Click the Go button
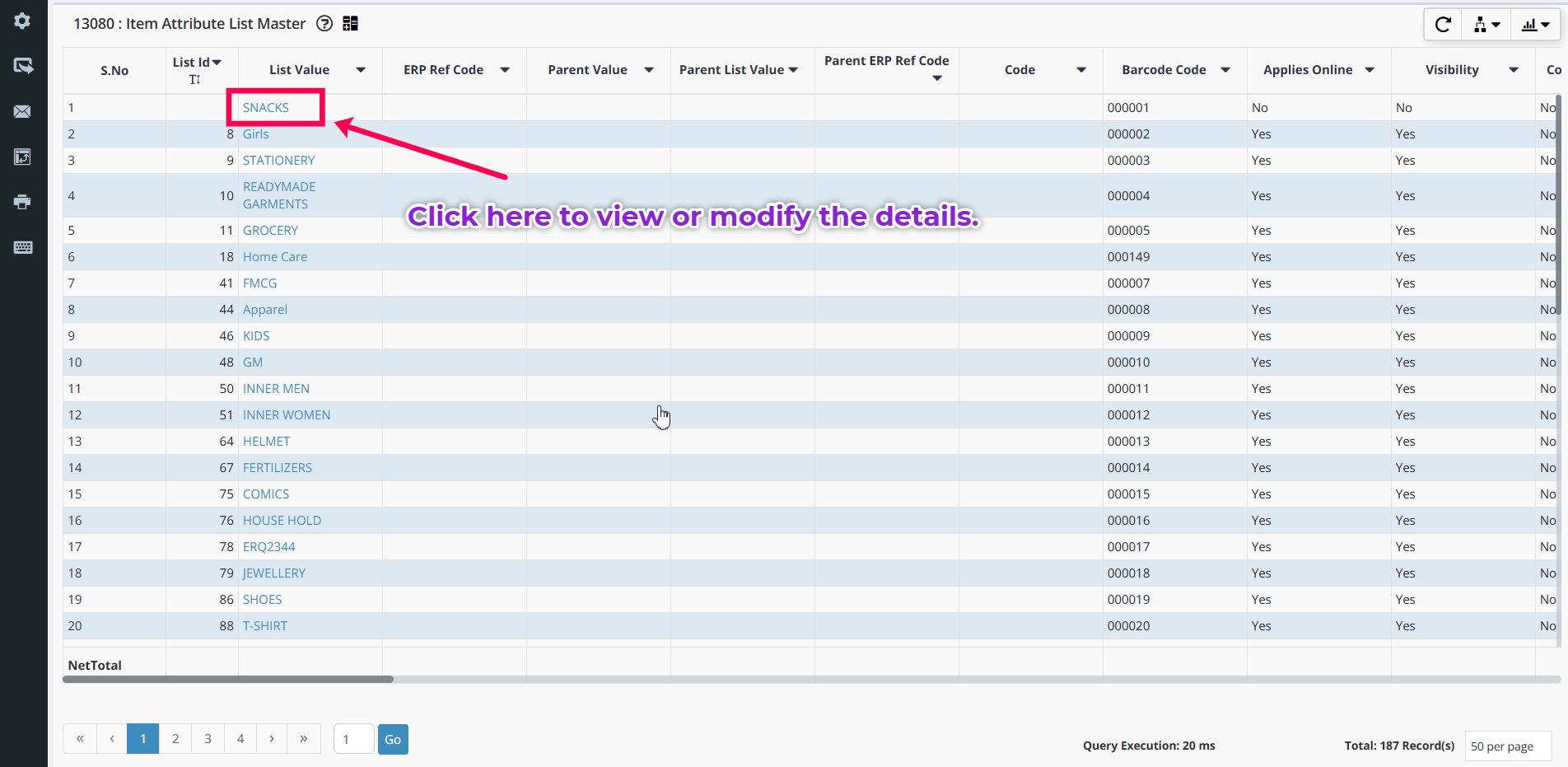Image resolution: width=1568 pixels, height=767 pixels. 393,739
